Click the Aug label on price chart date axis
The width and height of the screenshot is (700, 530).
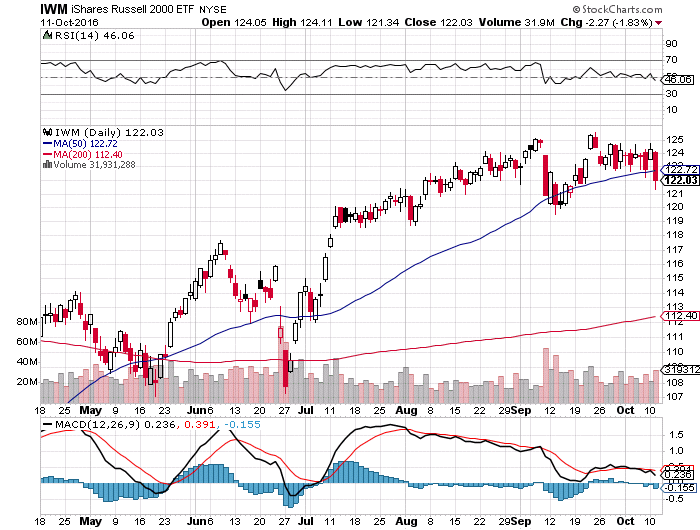407,410
